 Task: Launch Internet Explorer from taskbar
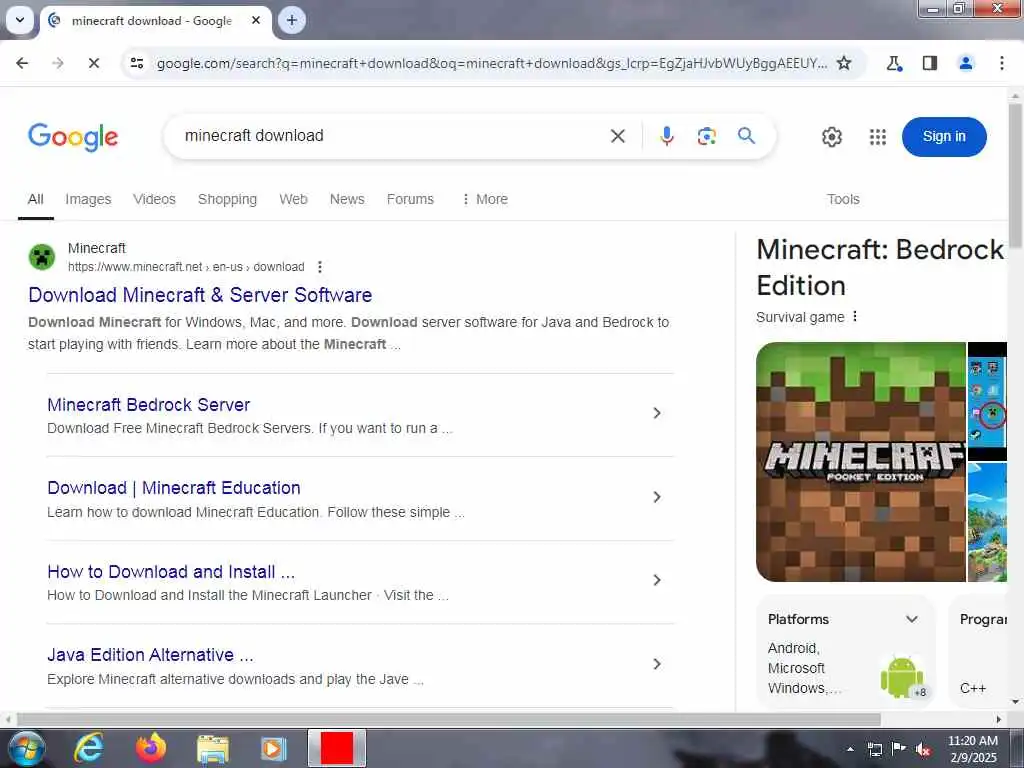88,748
